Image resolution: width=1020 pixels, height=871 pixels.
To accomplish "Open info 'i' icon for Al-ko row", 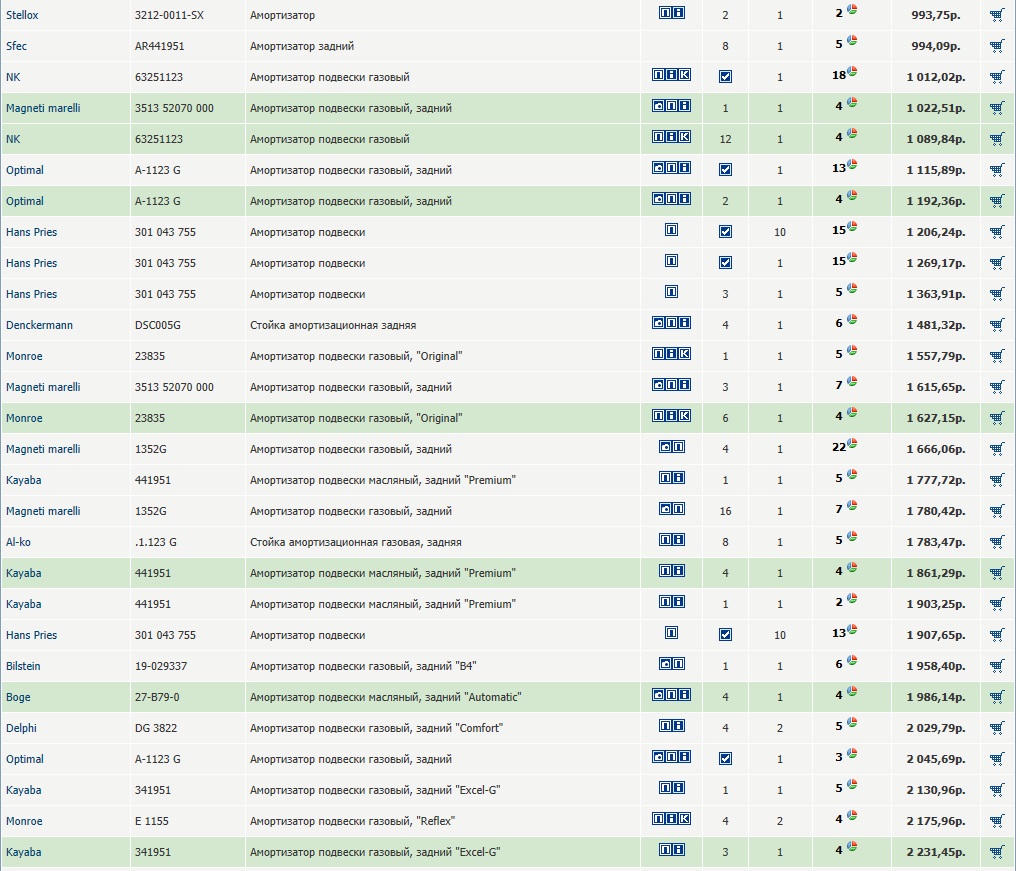I will click(x=679, y=541).
